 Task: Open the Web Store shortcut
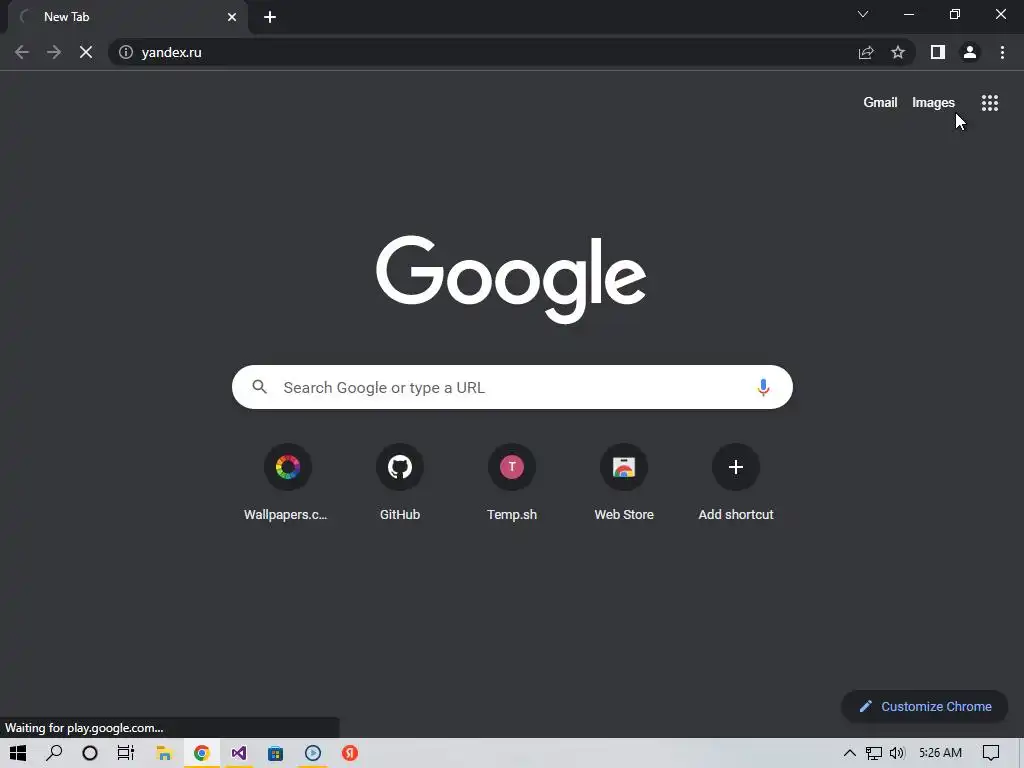[624, 482]
